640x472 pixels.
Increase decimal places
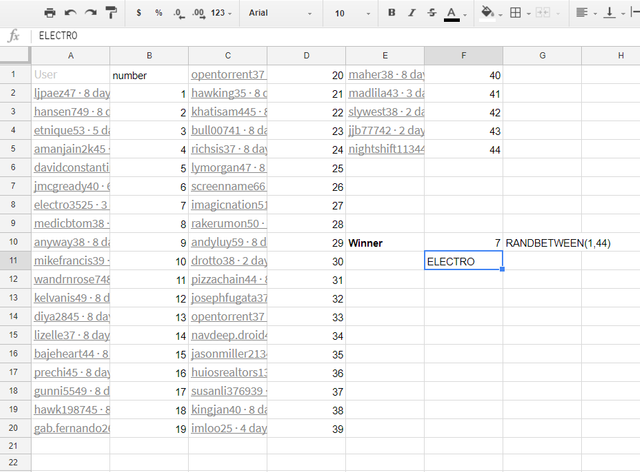(198, 13)
